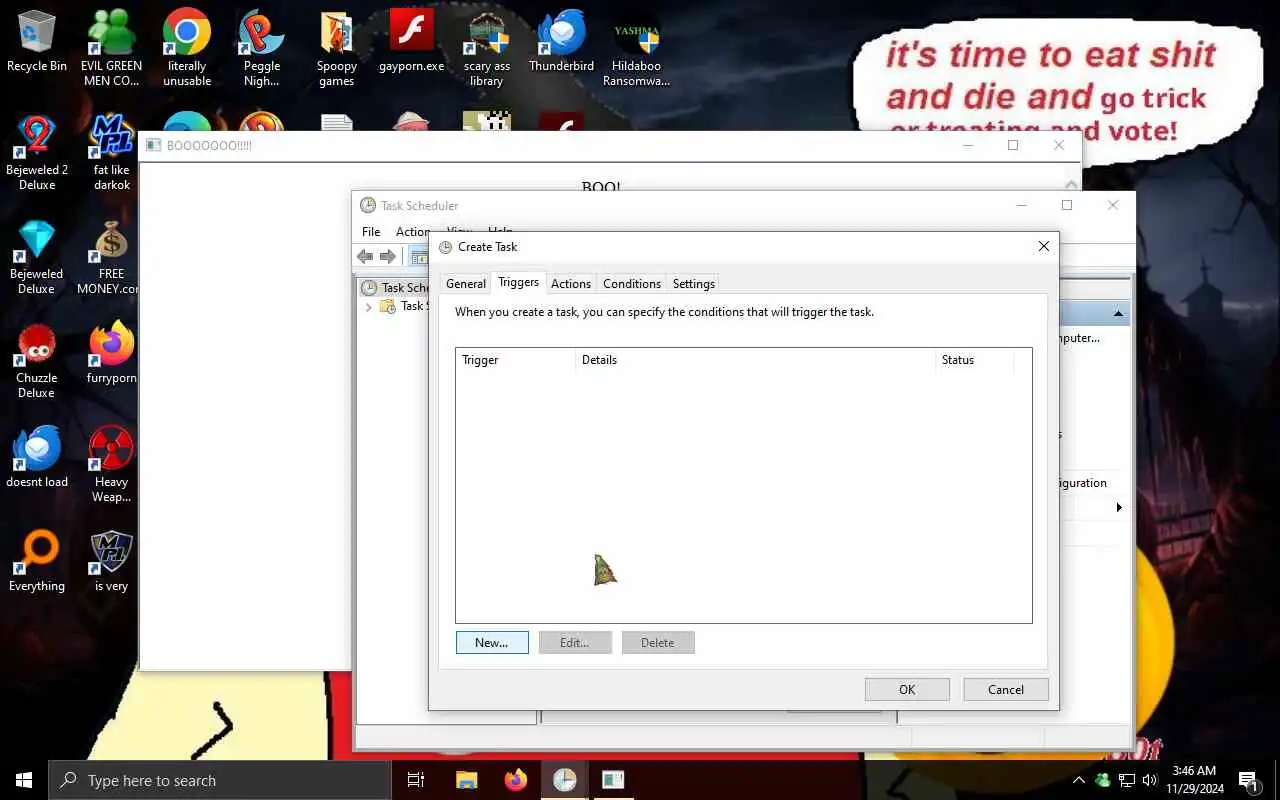Launch the Chuzzle Deluxe shortcut
Screen dimensions: 1280x800
pyautogui.click(x=37, y=361)
